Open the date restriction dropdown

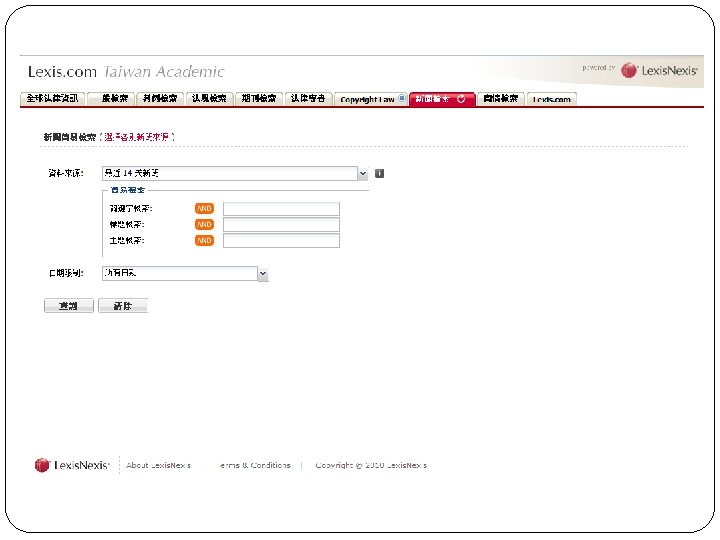185,273
